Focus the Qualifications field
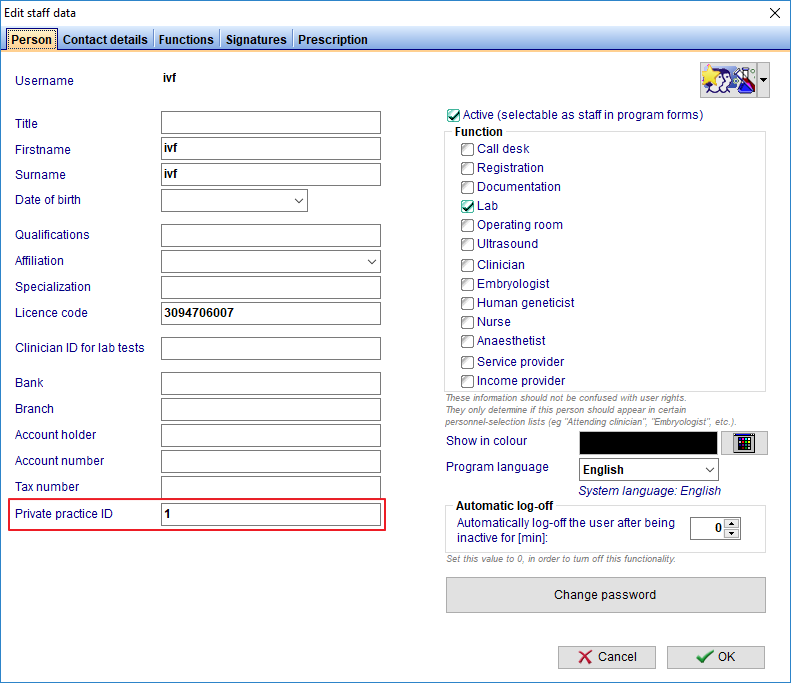The image size is (791, 683). 271,236
